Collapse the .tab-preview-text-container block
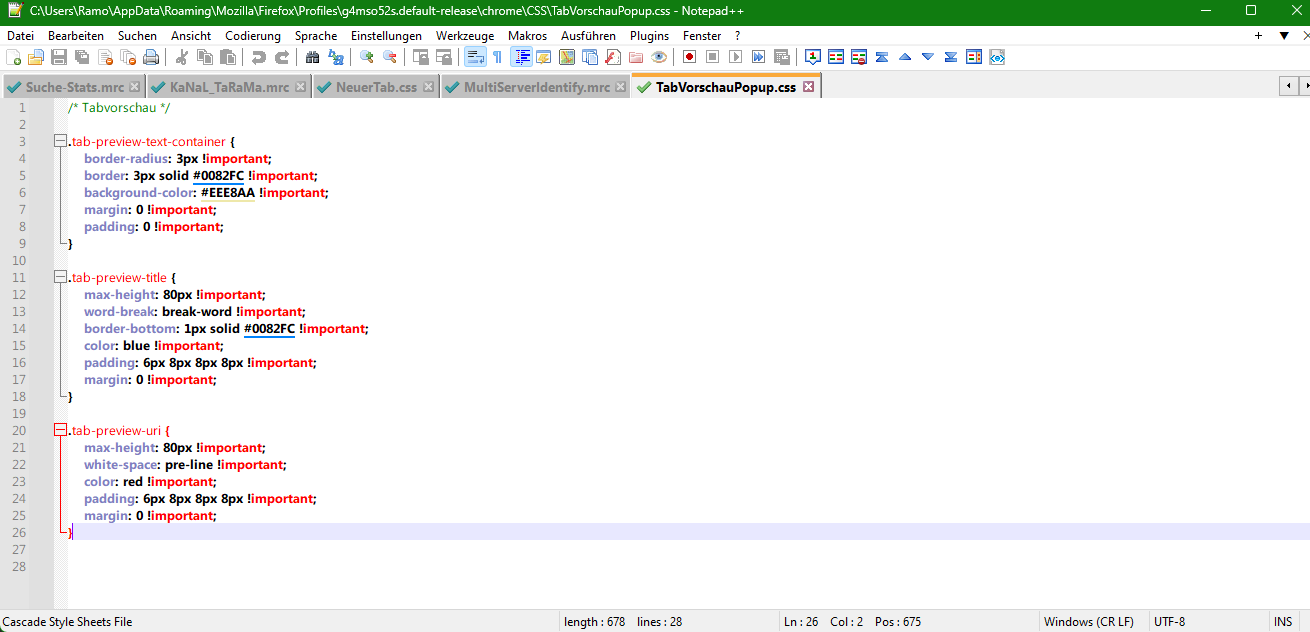Screen dimensions: 1310x632 [61, 142]
